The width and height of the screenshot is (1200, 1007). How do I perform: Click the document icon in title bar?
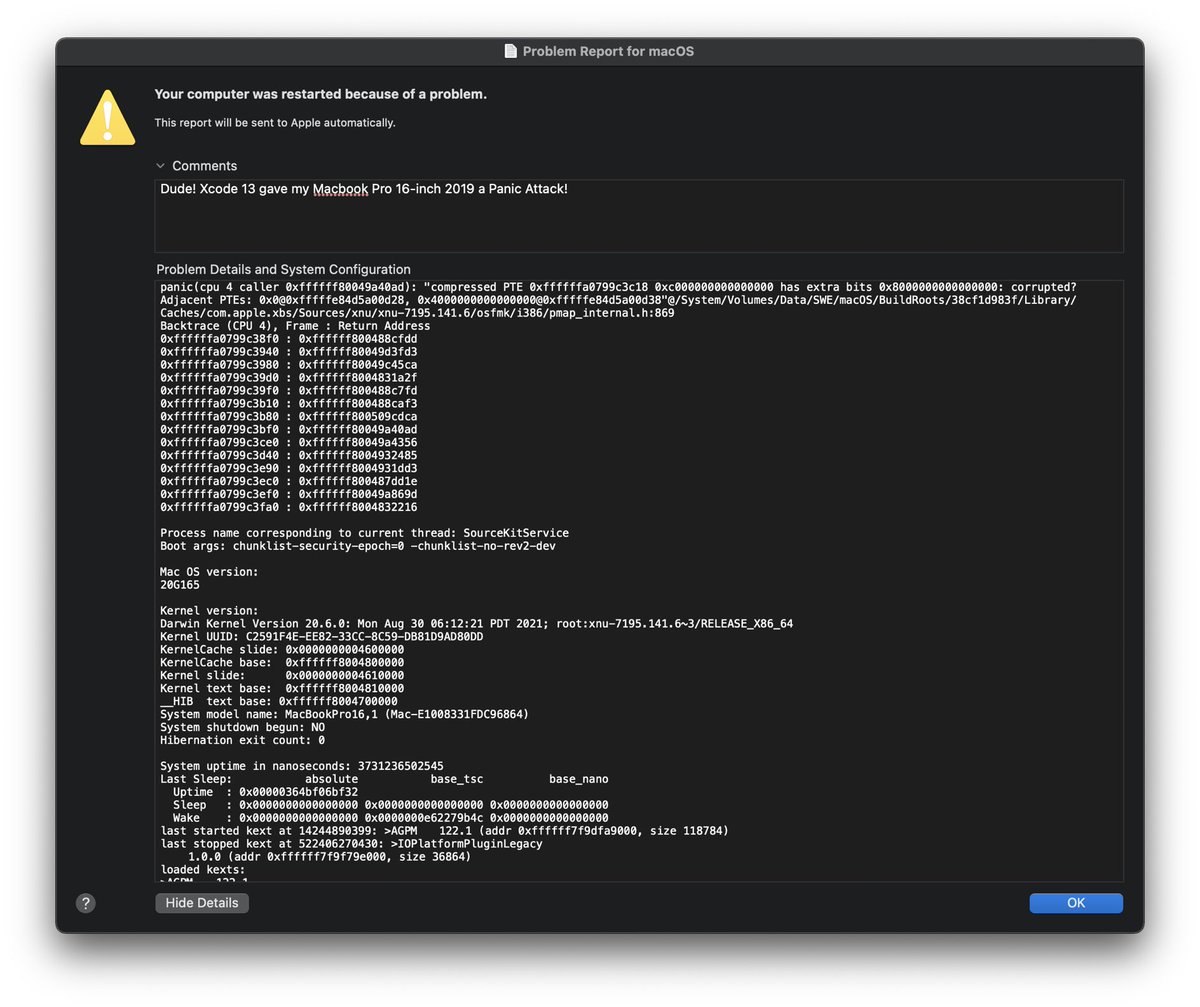511,51
